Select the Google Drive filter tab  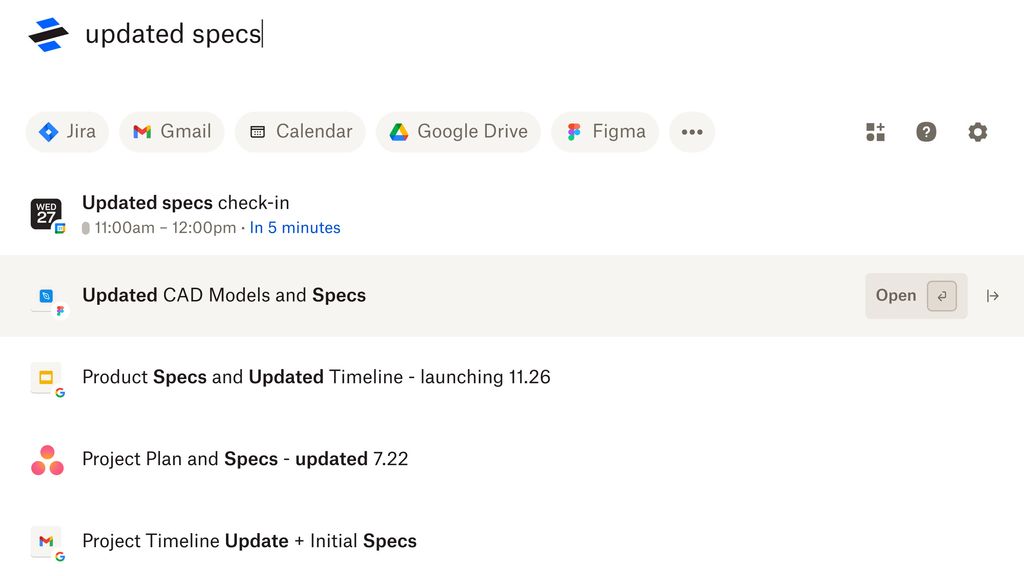tap(457, 131)
